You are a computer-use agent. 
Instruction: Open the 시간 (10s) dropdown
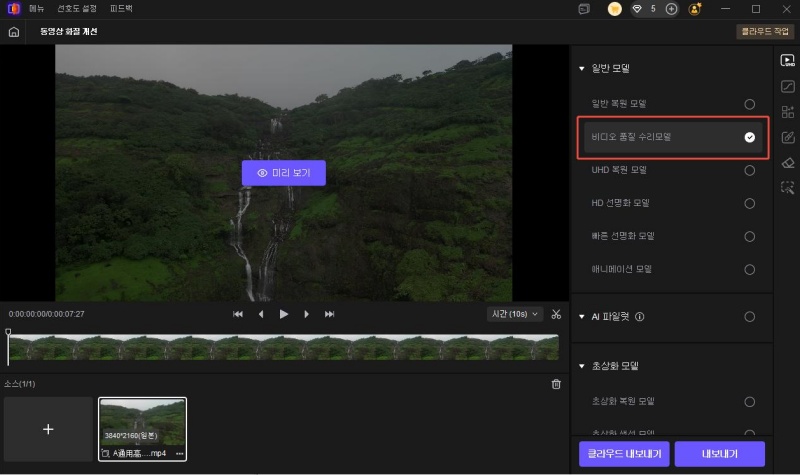[515, 314]
